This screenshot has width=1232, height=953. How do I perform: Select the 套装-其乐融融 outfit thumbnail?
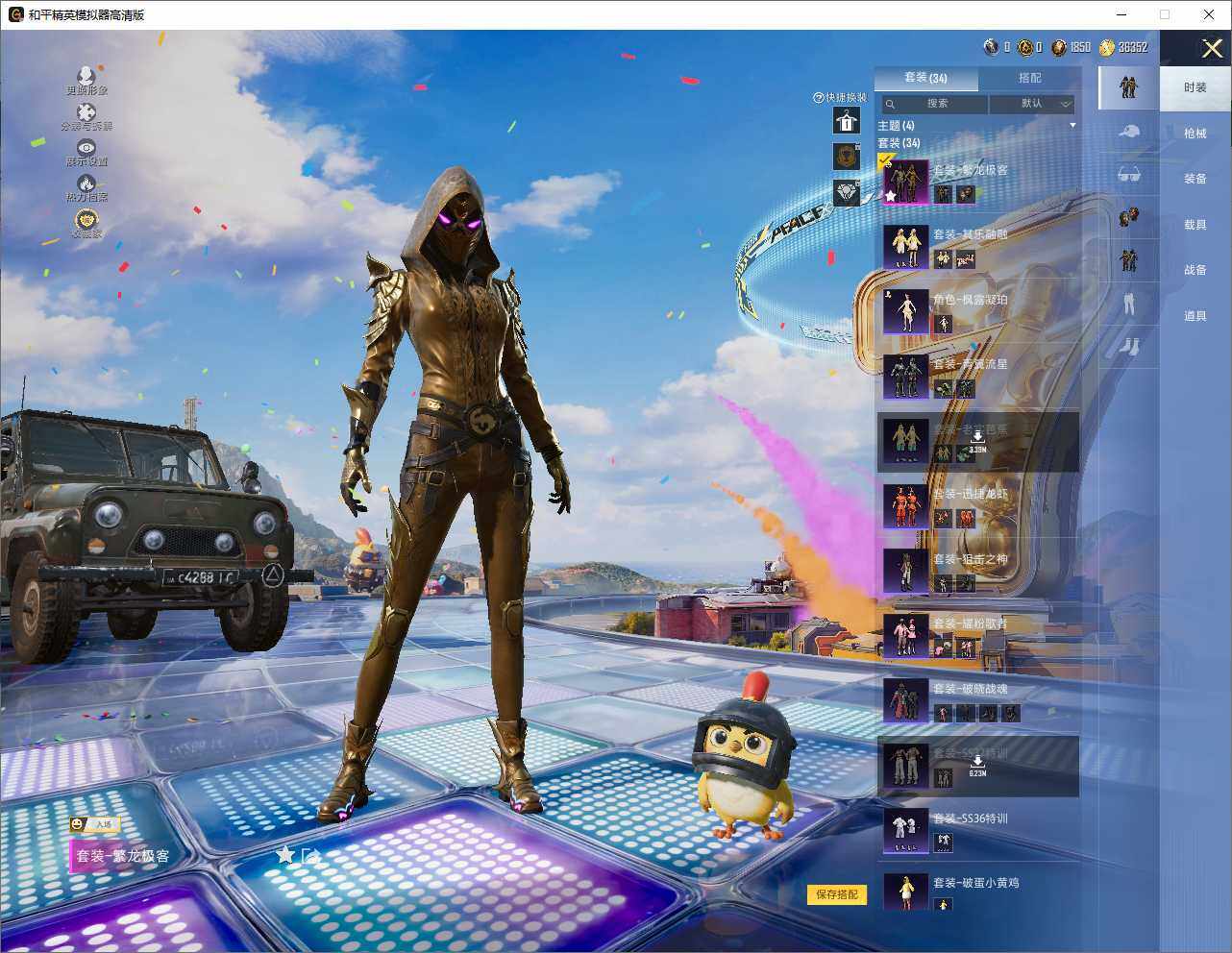tap(906, 248)
